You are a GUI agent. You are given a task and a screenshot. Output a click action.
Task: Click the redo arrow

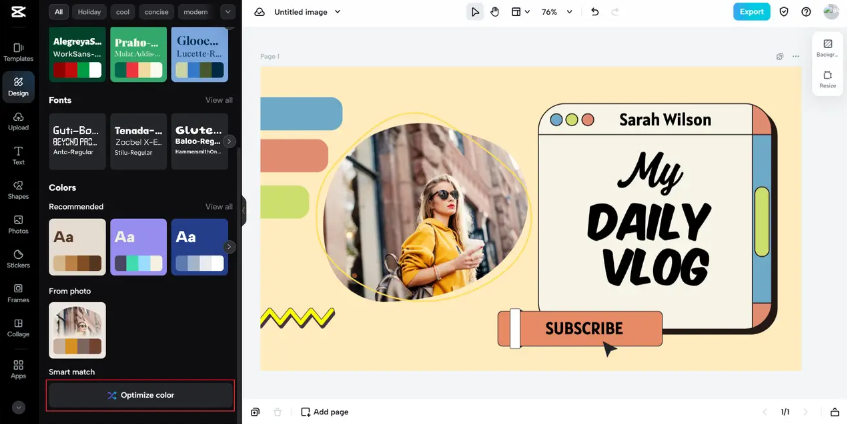(x=614, y=12)
